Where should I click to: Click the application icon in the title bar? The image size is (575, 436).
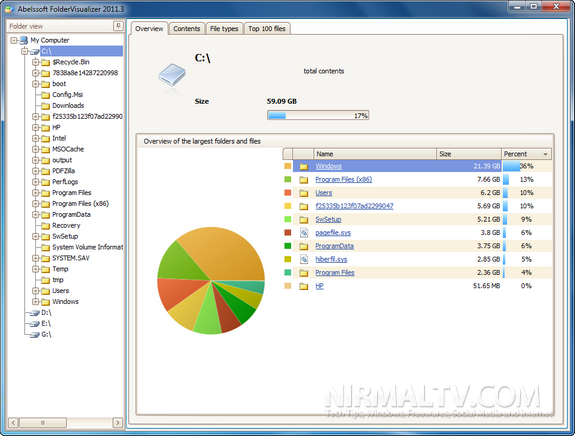(10, 9)
